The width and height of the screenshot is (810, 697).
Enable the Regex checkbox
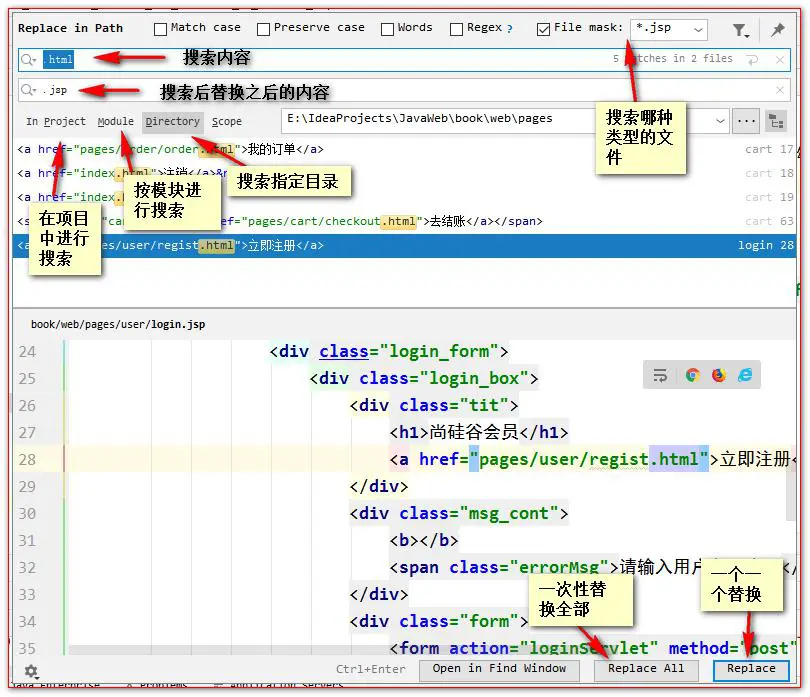pos(457,29)
